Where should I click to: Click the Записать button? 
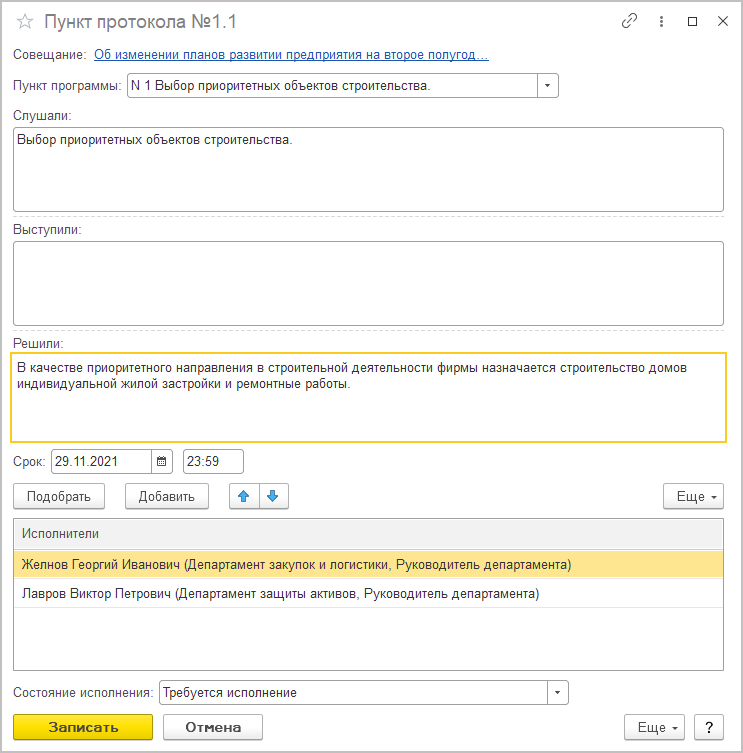[83, 727]
